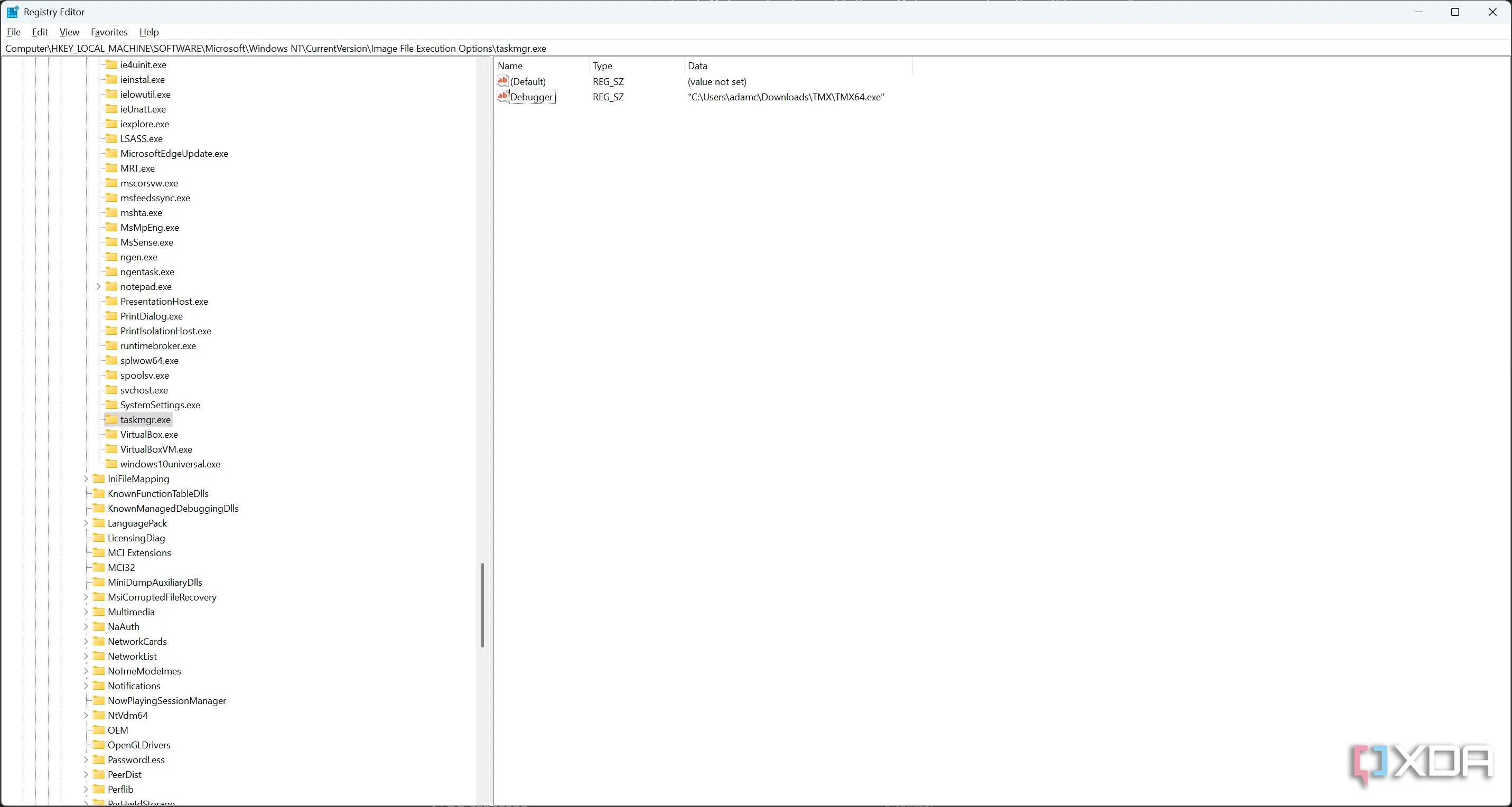Select the MiniDumpAuxiliaryDlls key
Image resolution: width=1512 pixels, height=807 pixels.
click(x=155, y=582)
